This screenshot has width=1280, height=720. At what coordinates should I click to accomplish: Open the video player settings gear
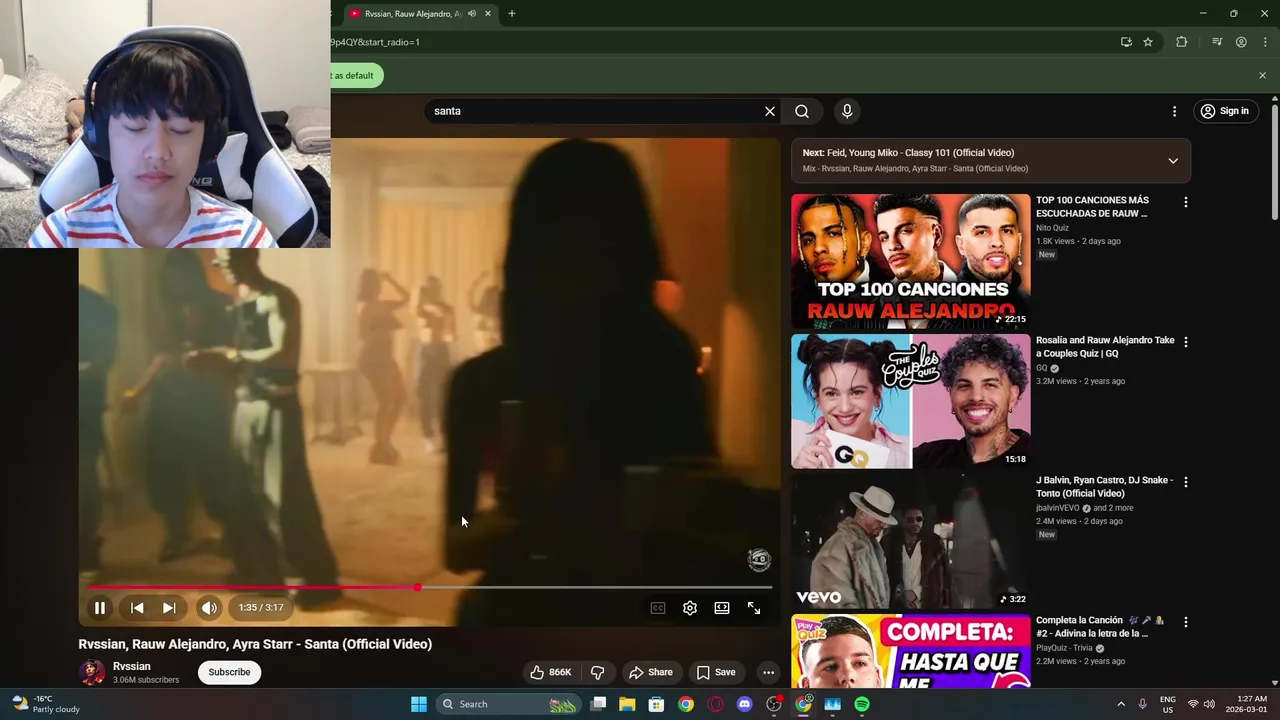[690, 608]
